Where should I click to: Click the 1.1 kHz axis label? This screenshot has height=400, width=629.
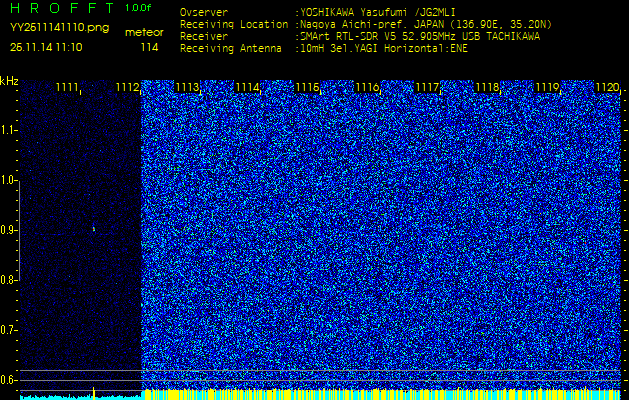[x=8, y=130]
